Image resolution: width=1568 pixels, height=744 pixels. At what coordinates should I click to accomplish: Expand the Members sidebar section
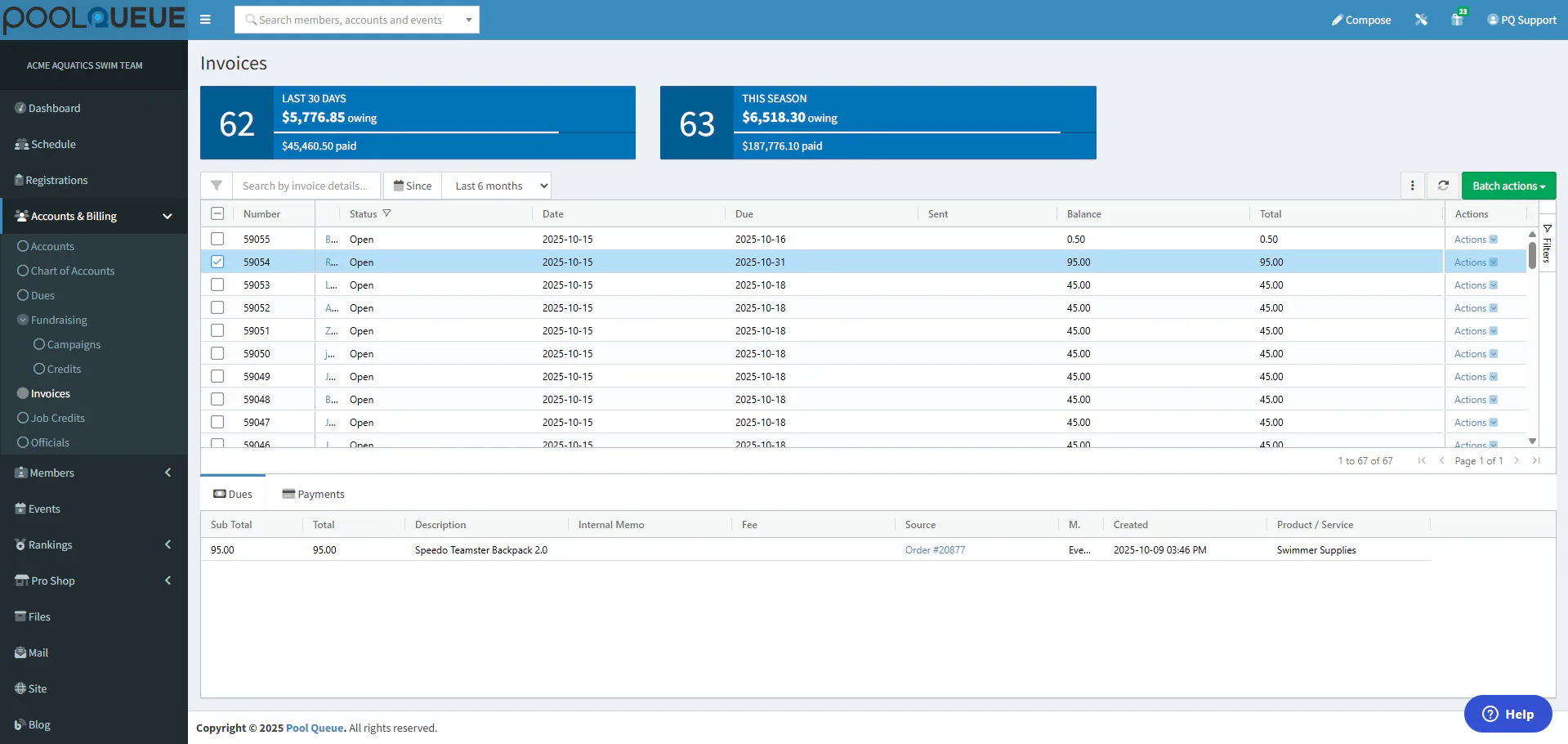pos(94,473)
